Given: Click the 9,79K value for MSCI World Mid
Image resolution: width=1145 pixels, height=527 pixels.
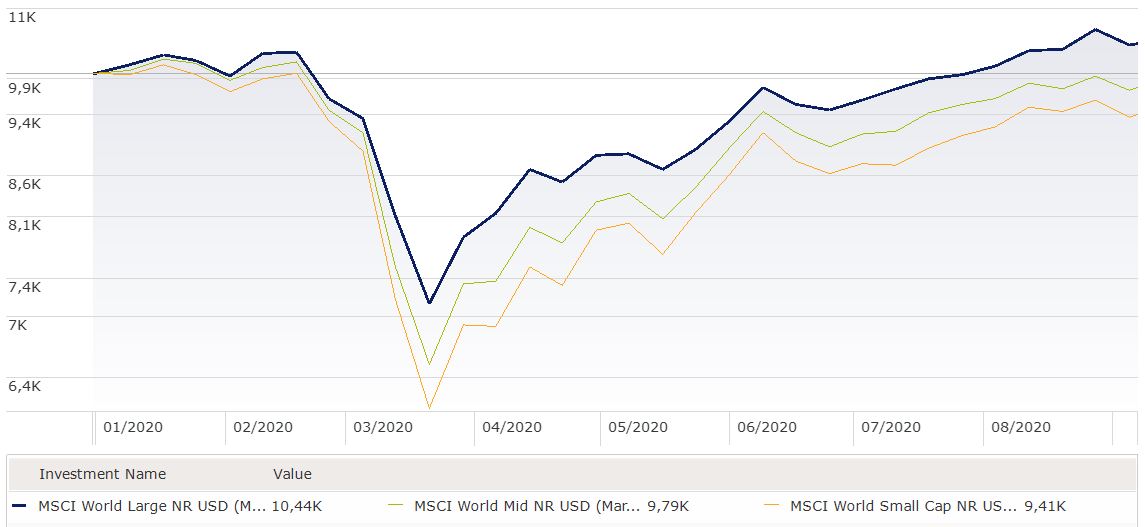Looking at the screenshot, I should (x=668, y=506).
